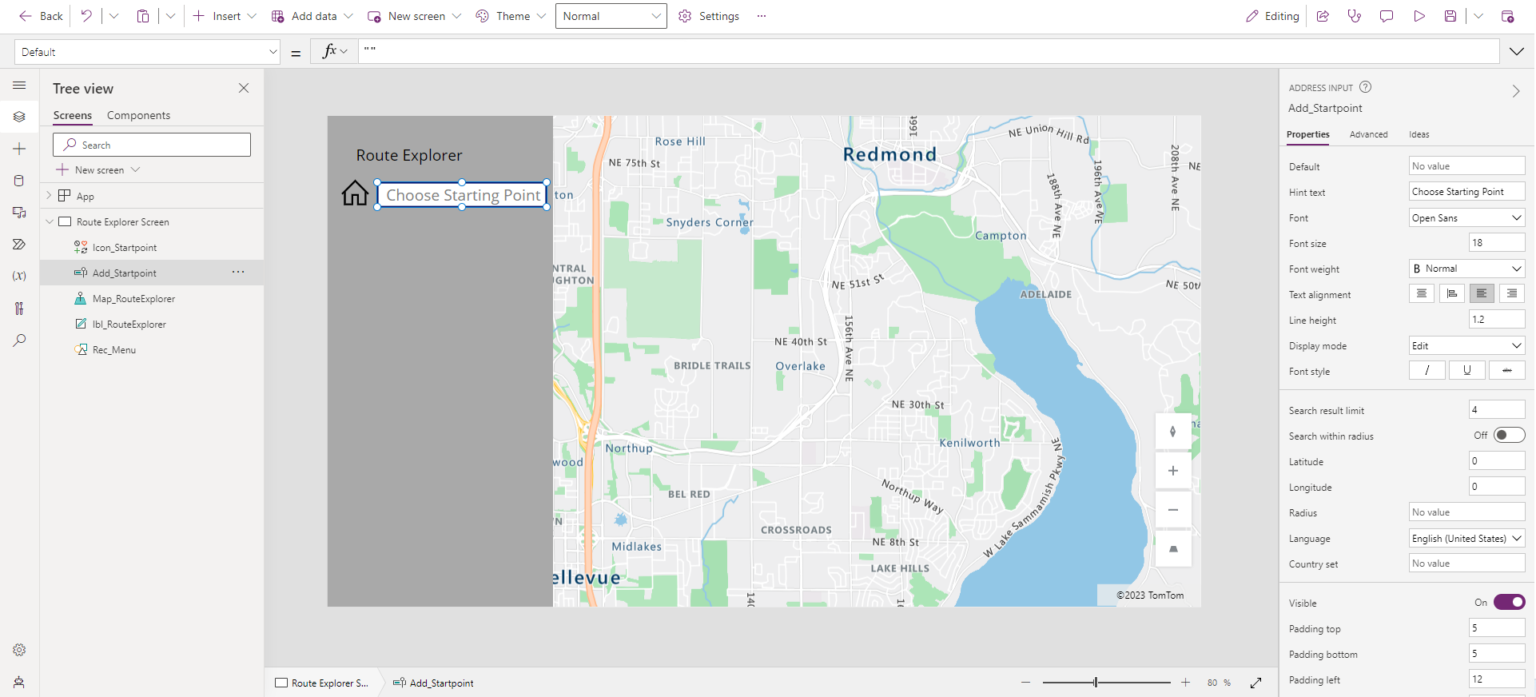Image resolution: width=1536 pixels, height=697 pixels.
Task: Open the Font dropdown showing Open Sans
Action: click(1466, 217)
